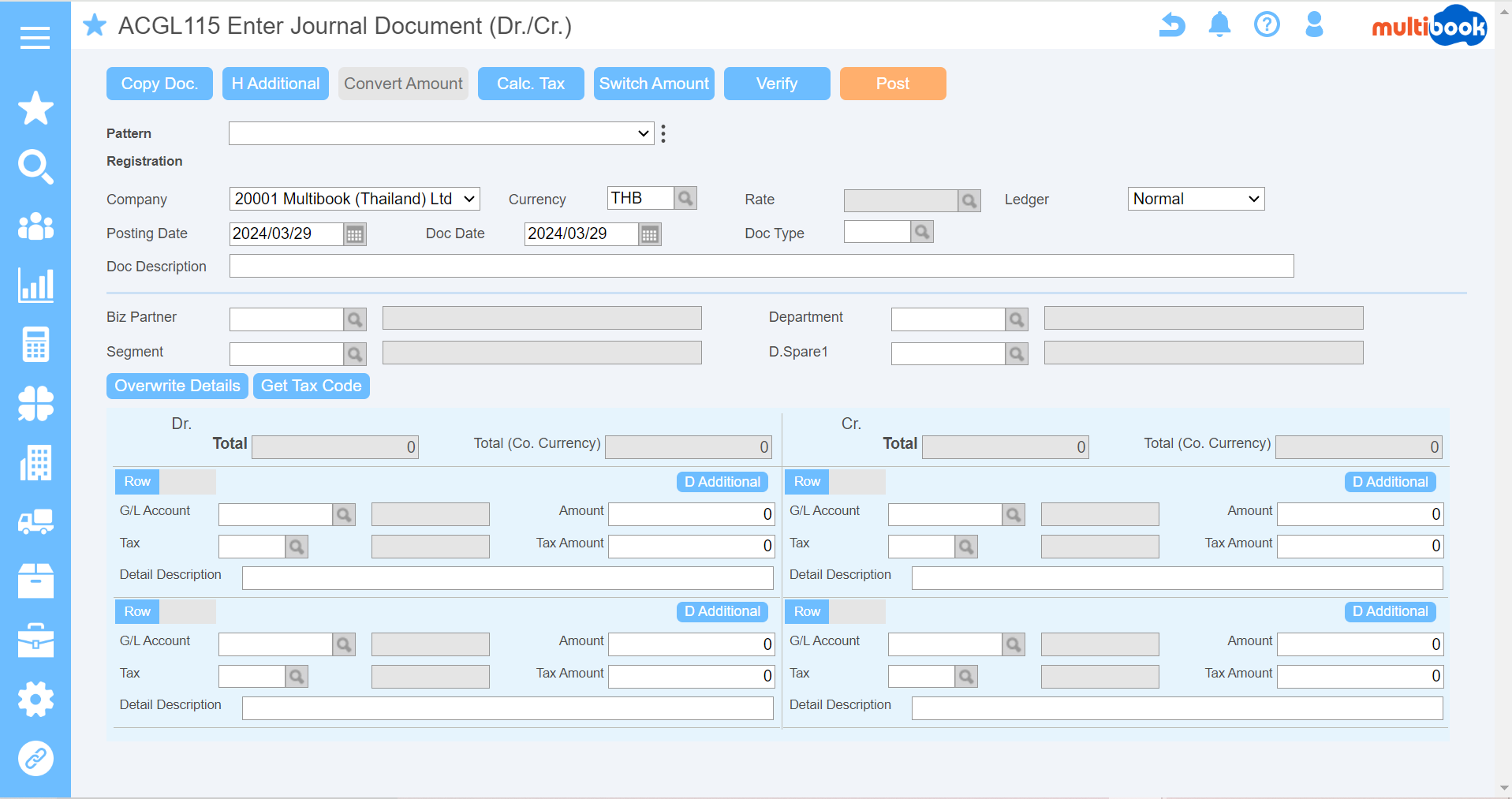1512x799 pixels.
Task: Open the Doc Date calendar picker
Action: 650,234
